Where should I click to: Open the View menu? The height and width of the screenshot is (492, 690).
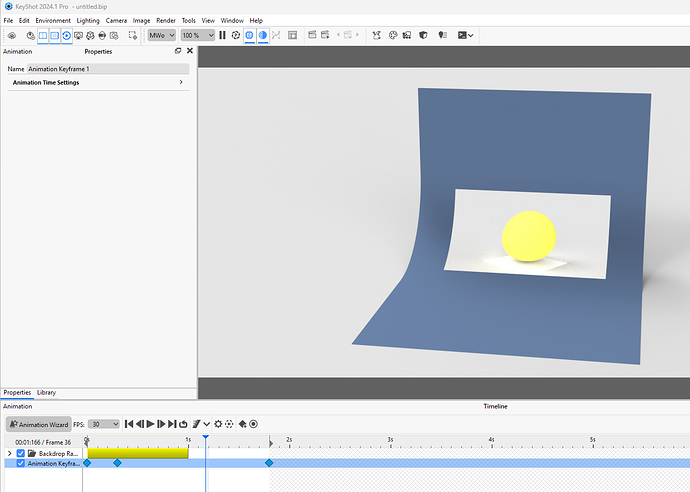point(208,20)
